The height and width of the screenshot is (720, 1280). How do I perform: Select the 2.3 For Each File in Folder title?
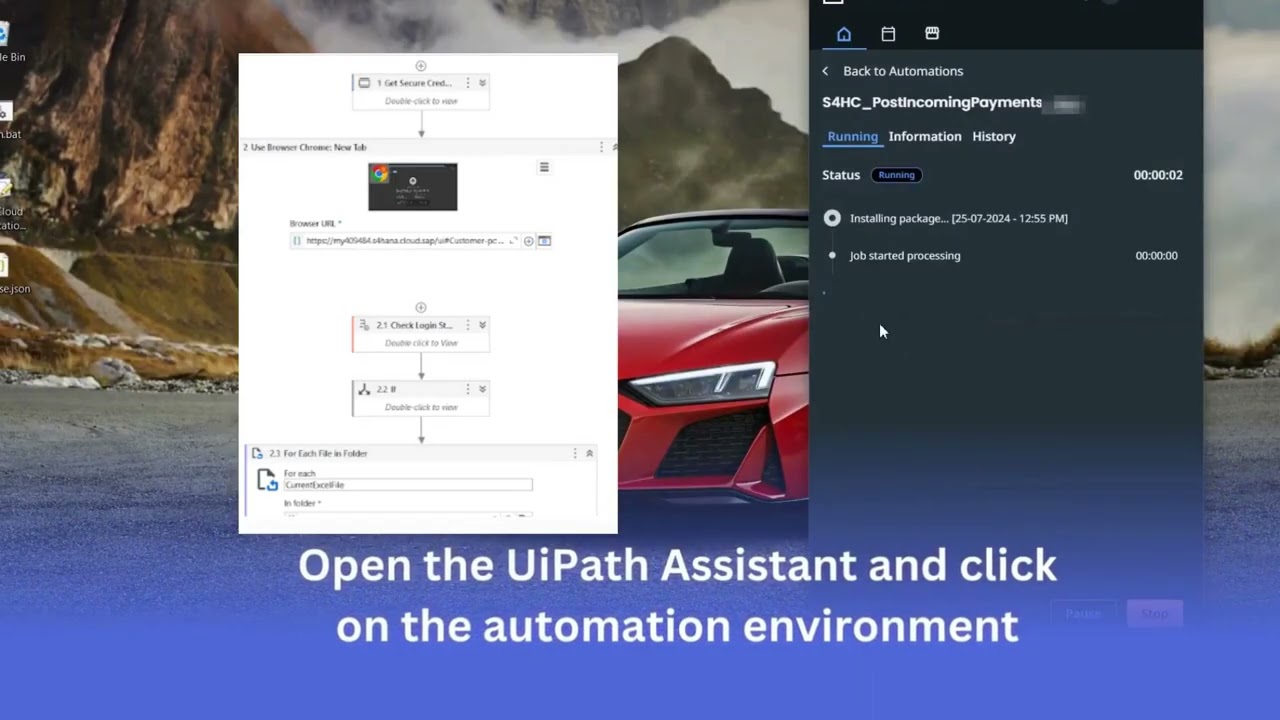coord(318,453)
